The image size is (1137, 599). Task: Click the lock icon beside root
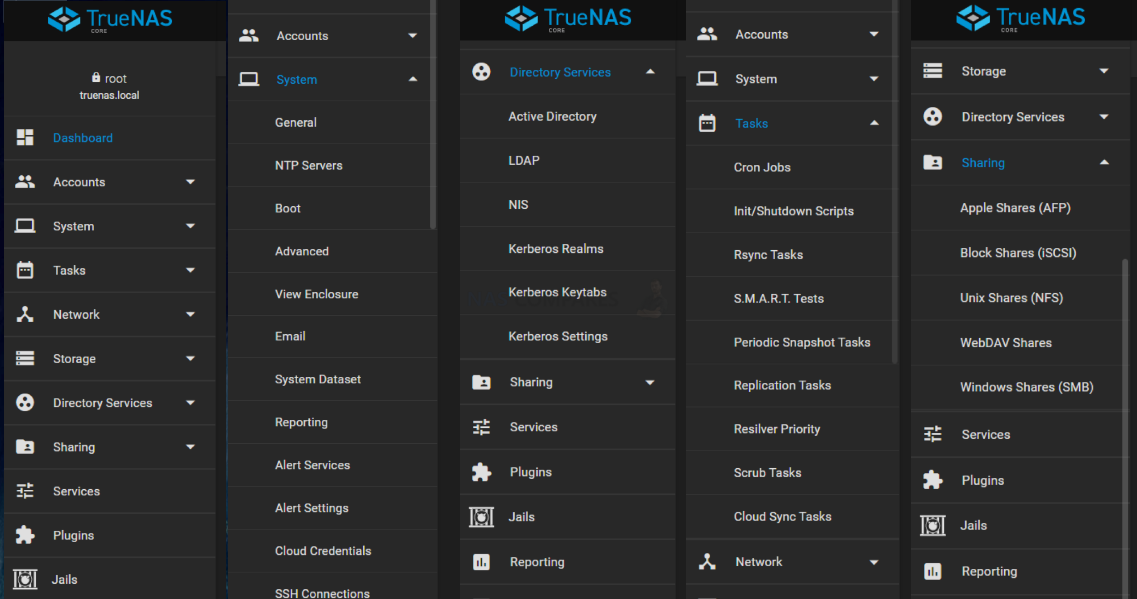point(96,78)
